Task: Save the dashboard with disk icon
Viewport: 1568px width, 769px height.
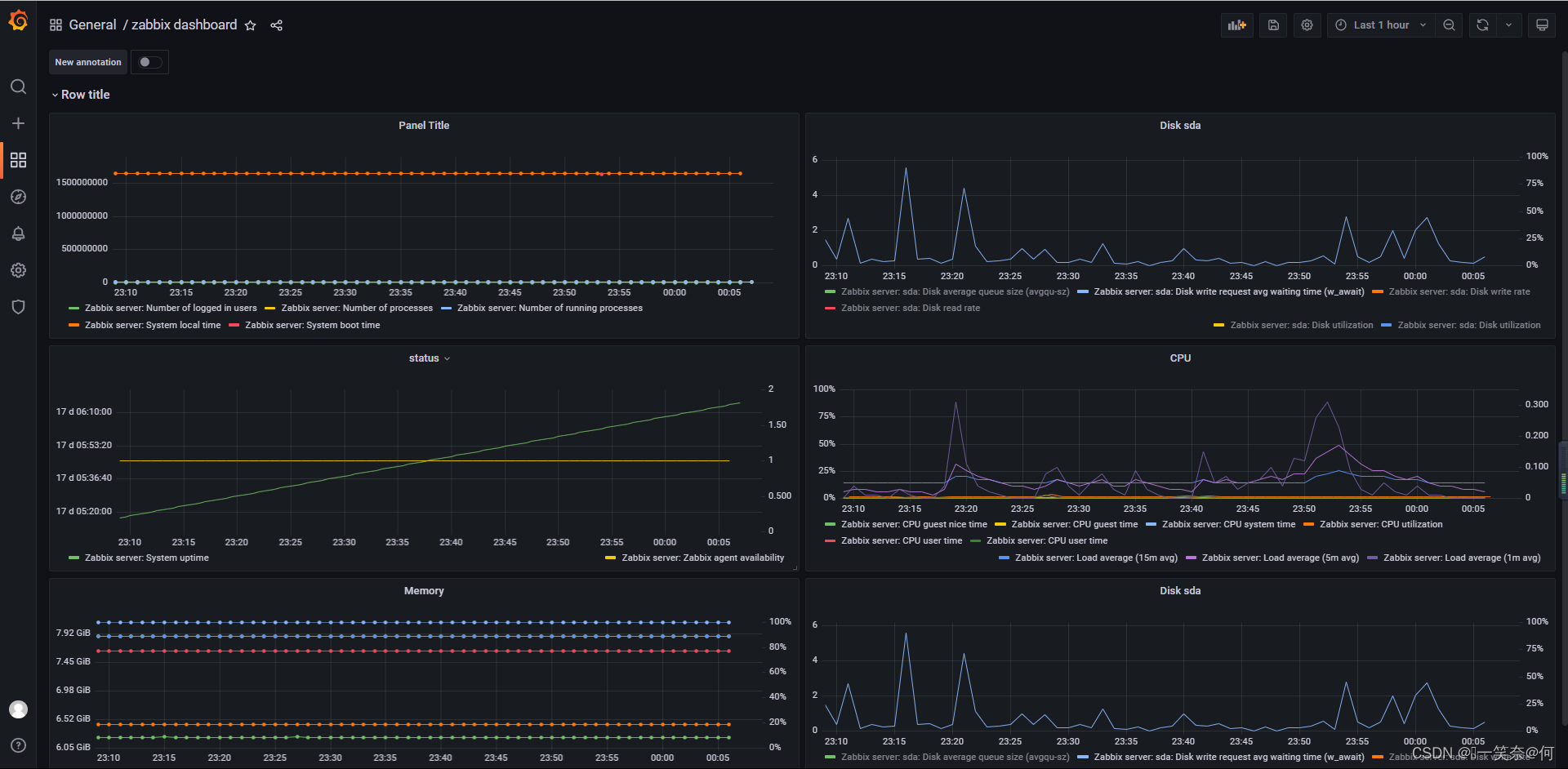Action: click(x=1273, y=25)
